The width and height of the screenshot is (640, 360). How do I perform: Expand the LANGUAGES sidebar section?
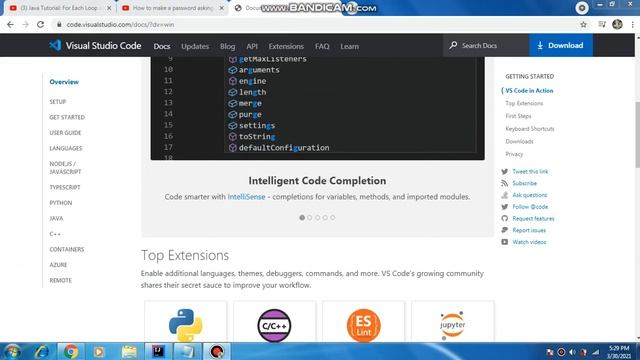pos(66,148)
